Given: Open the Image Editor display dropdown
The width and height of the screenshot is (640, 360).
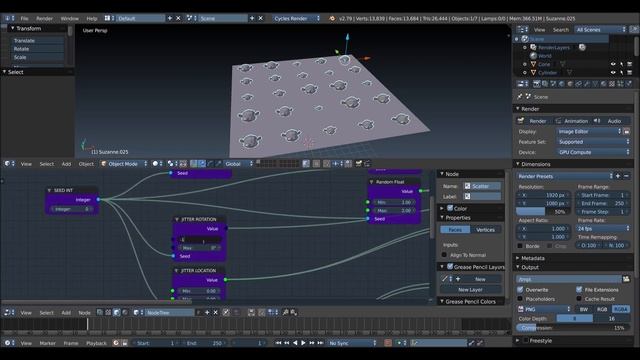Looking at the screenshot, I should click(589, 131).
